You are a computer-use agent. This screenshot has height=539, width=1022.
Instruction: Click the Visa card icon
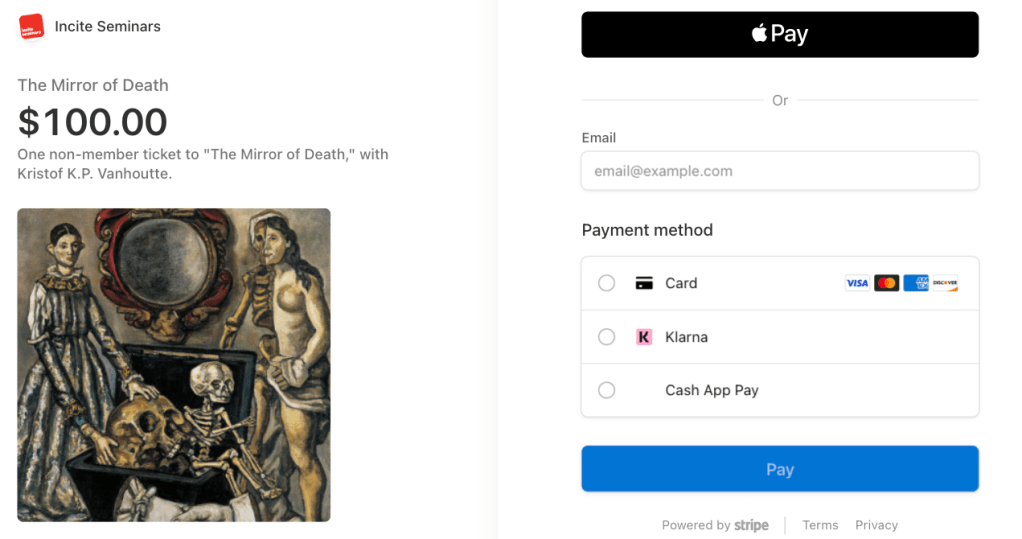click(x=857, y=283)
